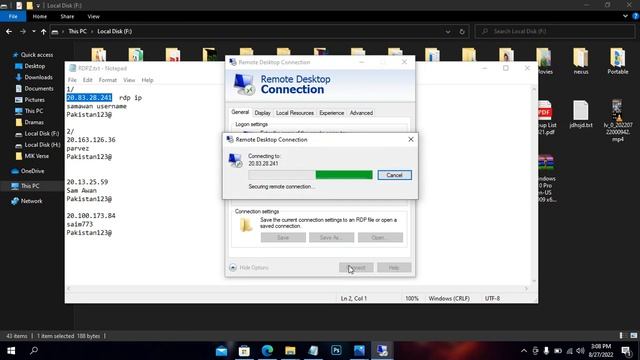Close the Connecting to dialog

(x=411, y=140)
